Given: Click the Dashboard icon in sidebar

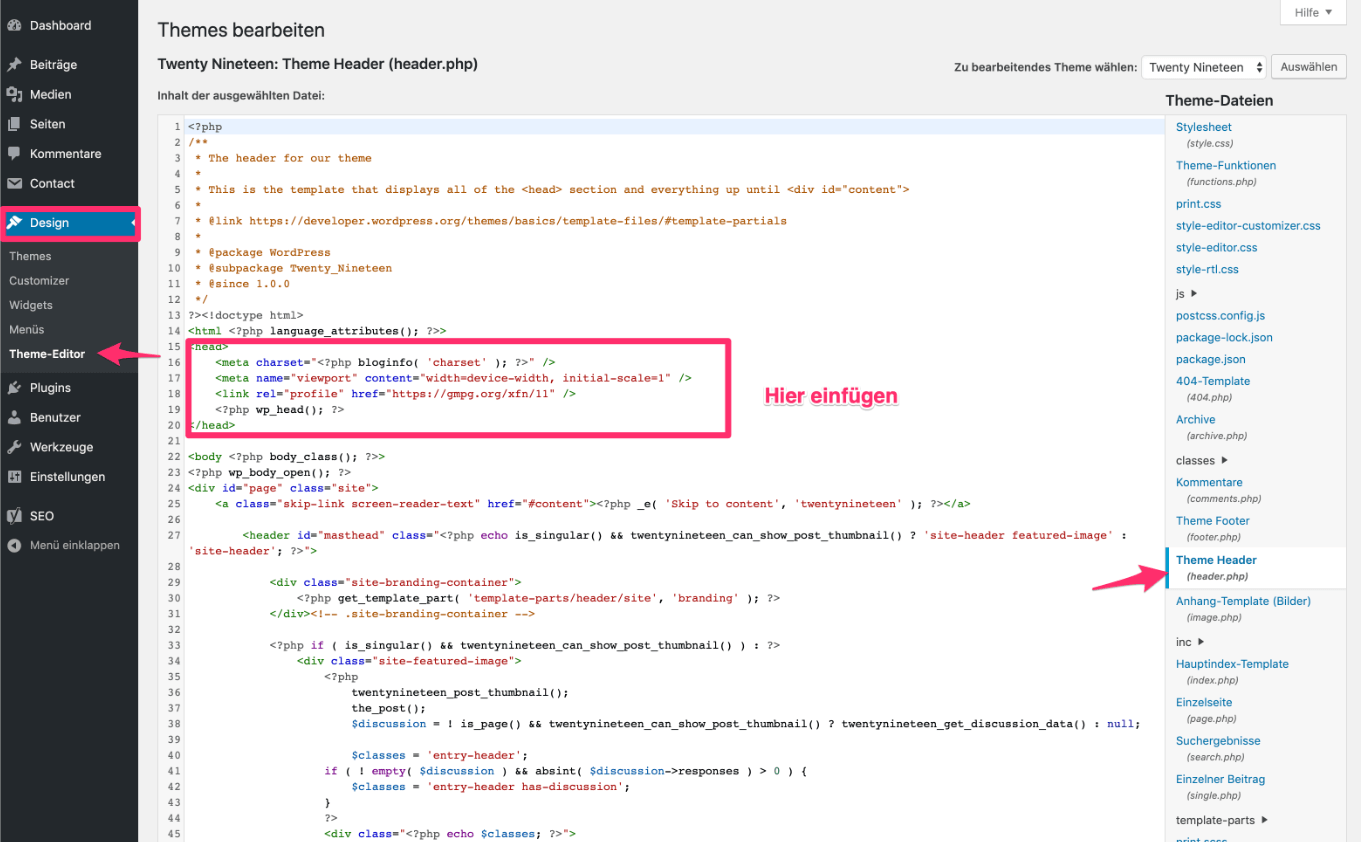Looking at the screenshot, I should [x=14, y=25].
